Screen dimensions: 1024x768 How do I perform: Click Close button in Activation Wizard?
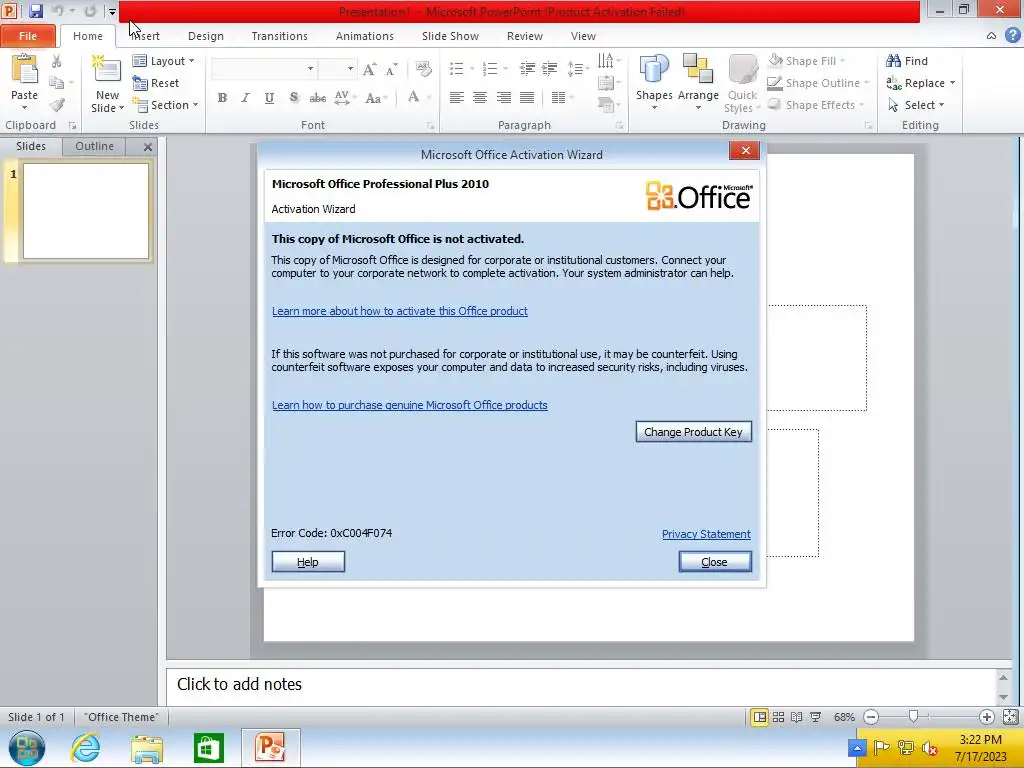click(x=714, y=562)
